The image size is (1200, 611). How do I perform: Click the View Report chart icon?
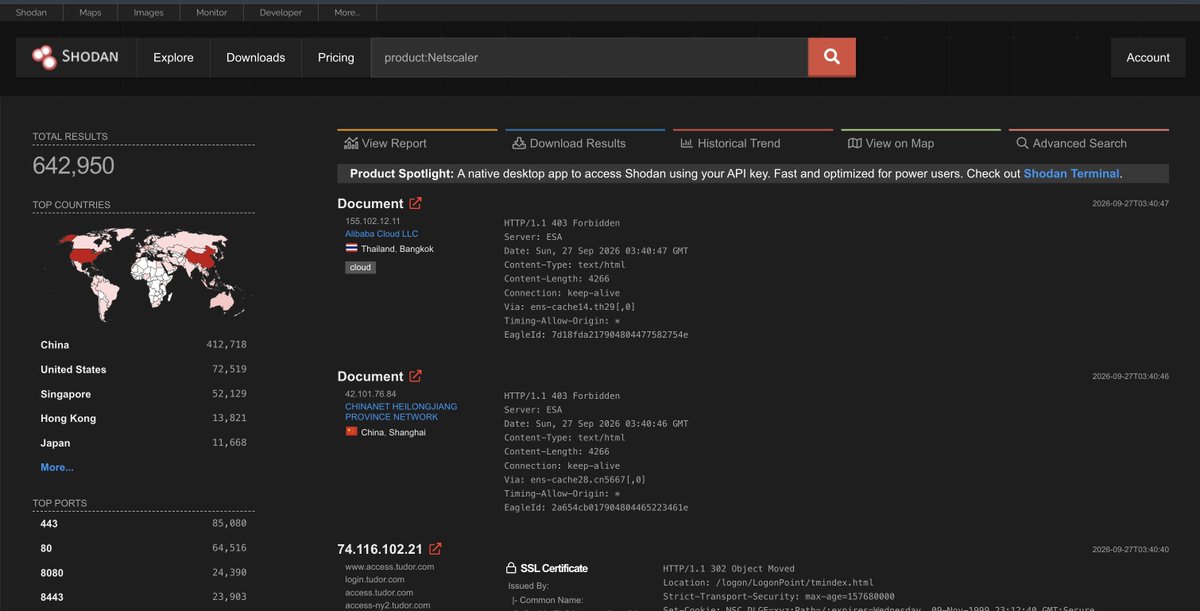coord(350,143)
